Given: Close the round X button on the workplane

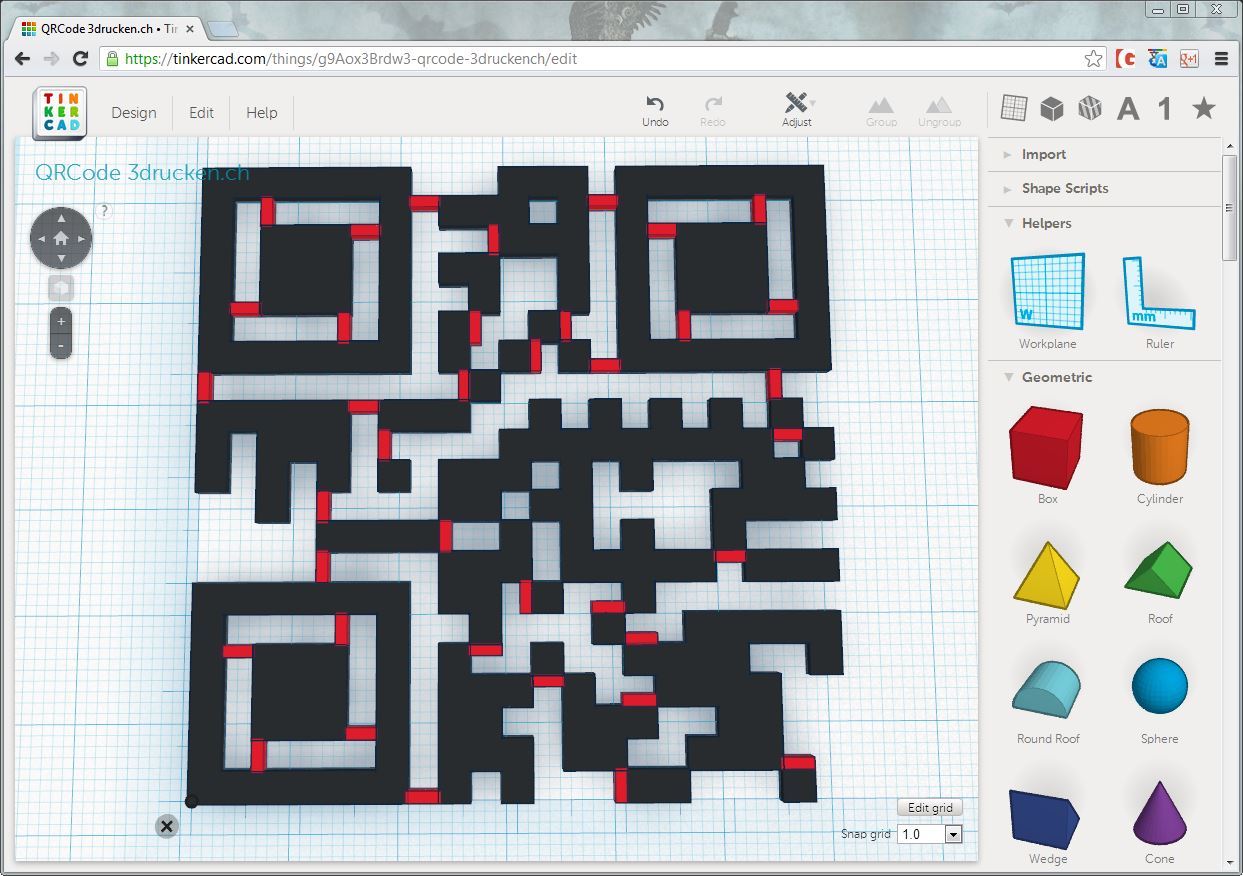Looking at the screenshot, I should pos(167,826).
